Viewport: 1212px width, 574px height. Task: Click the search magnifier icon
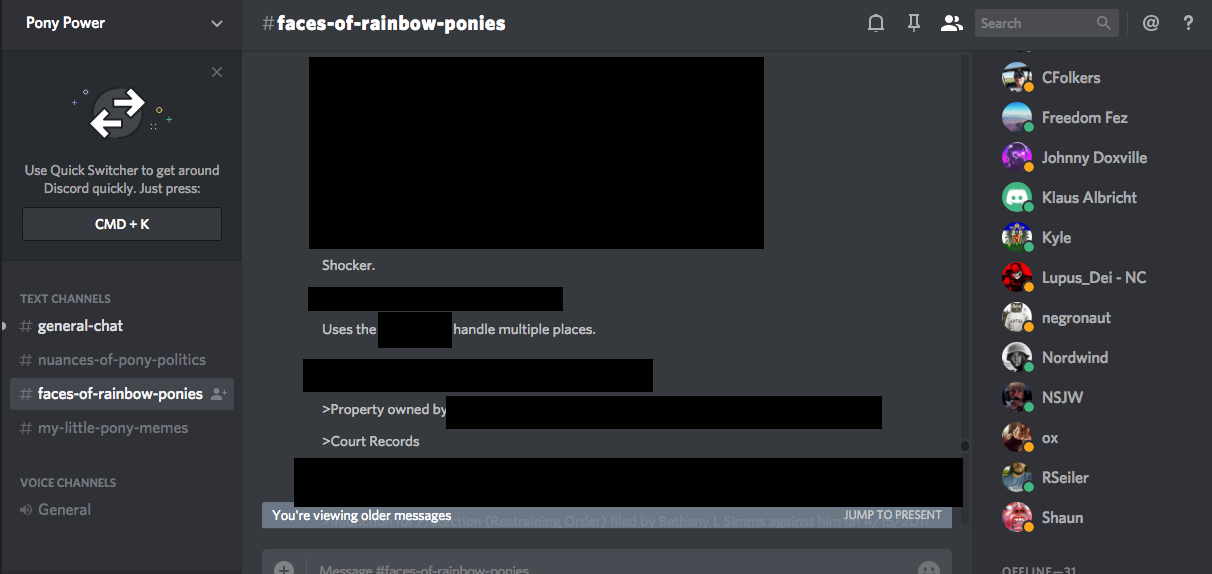click(1103, 23)
